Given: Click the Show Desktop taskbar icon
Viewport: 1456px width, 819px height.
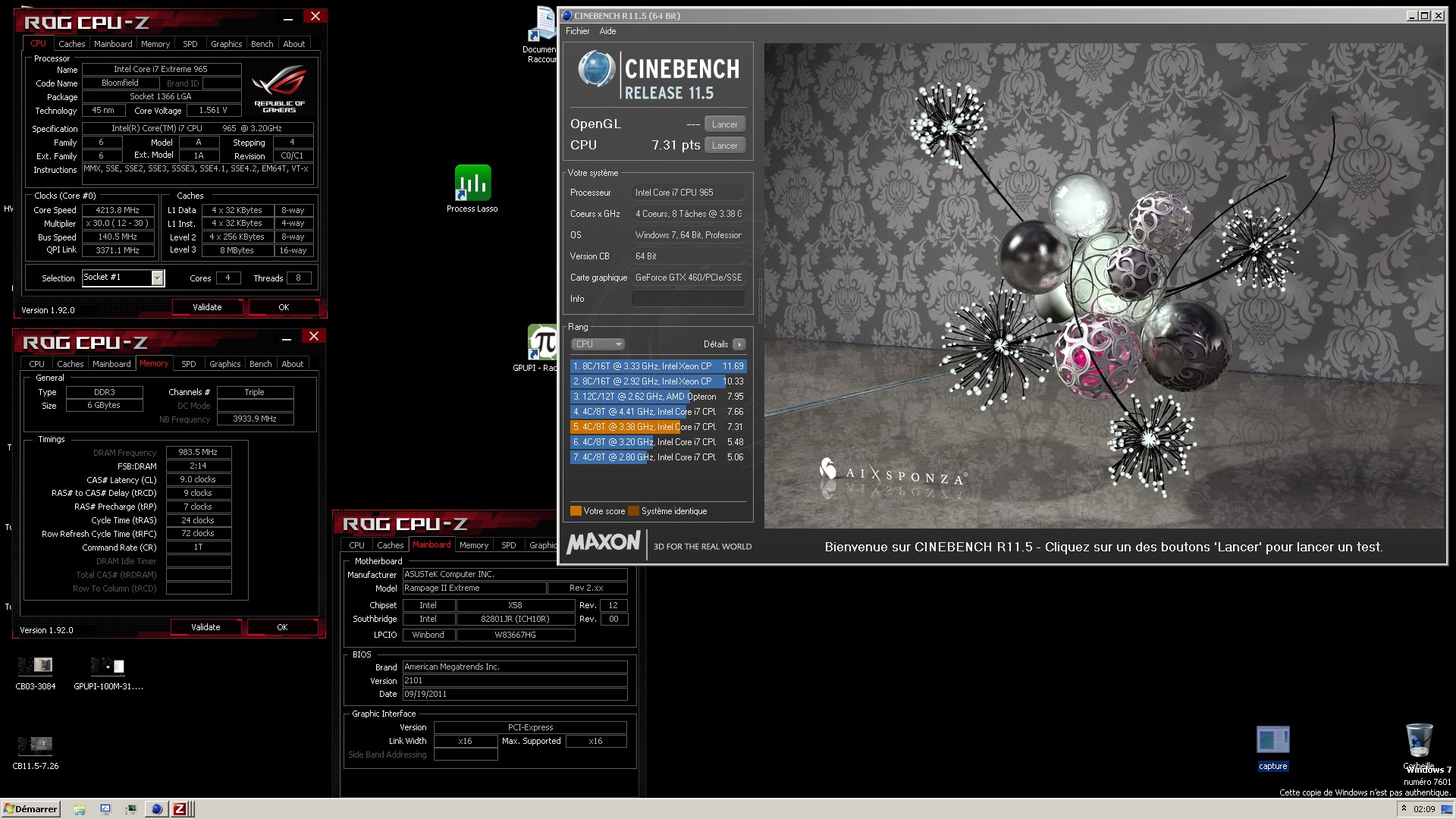Looking at the screenshot, I should (105, 809).
